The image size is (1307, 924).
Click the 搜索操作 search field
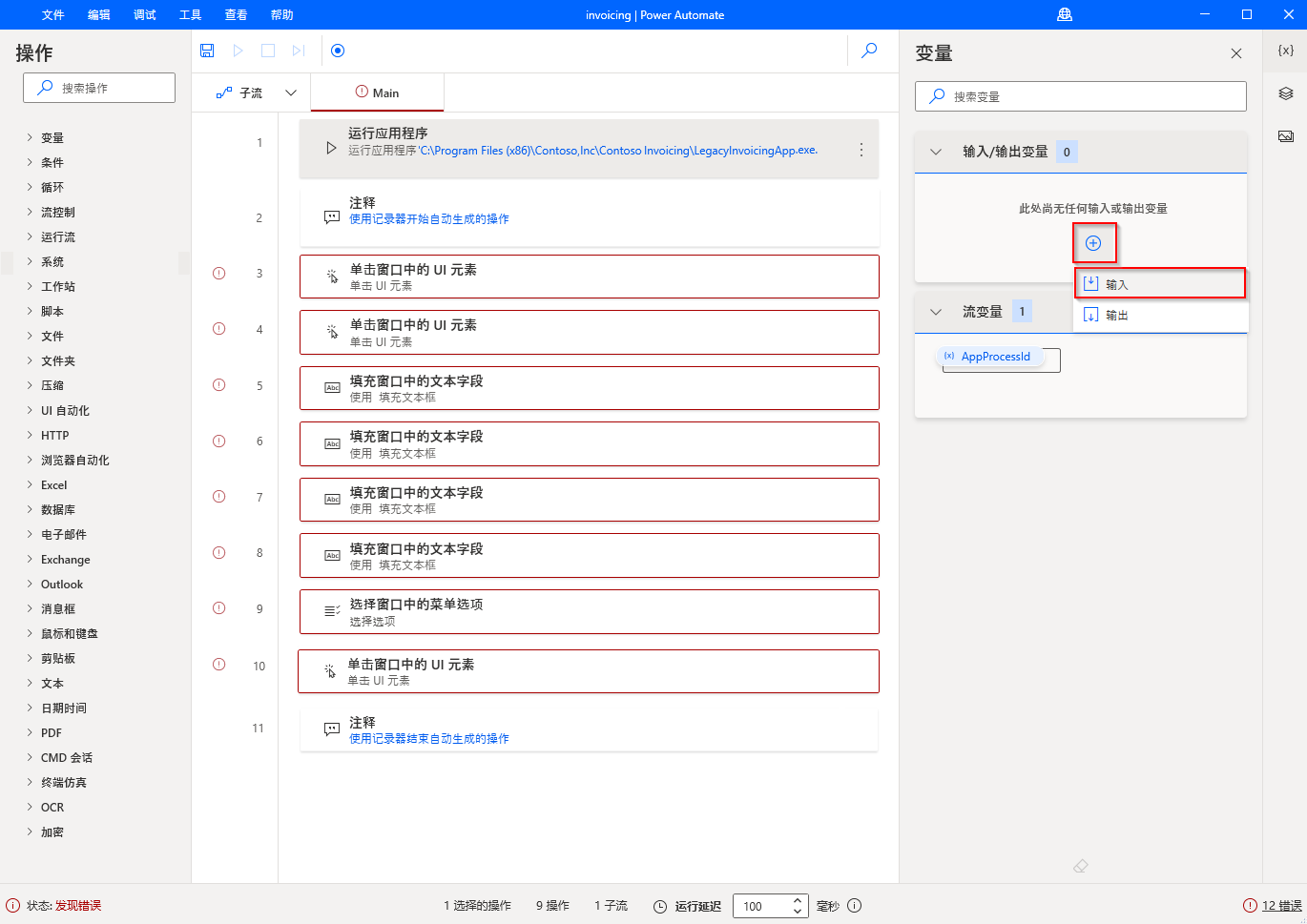coord(99,88)
